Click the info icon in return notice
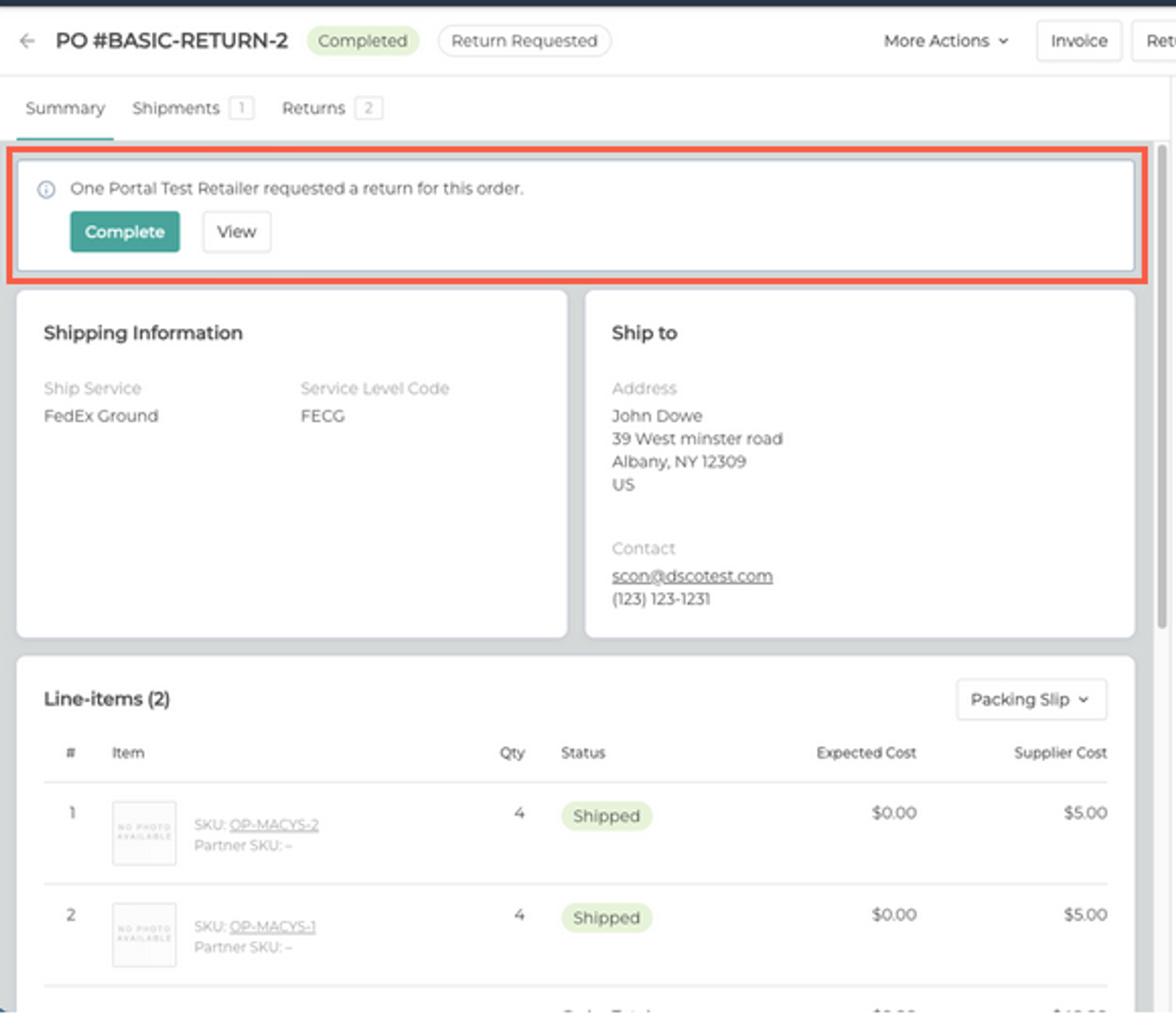 click(46, 189)
